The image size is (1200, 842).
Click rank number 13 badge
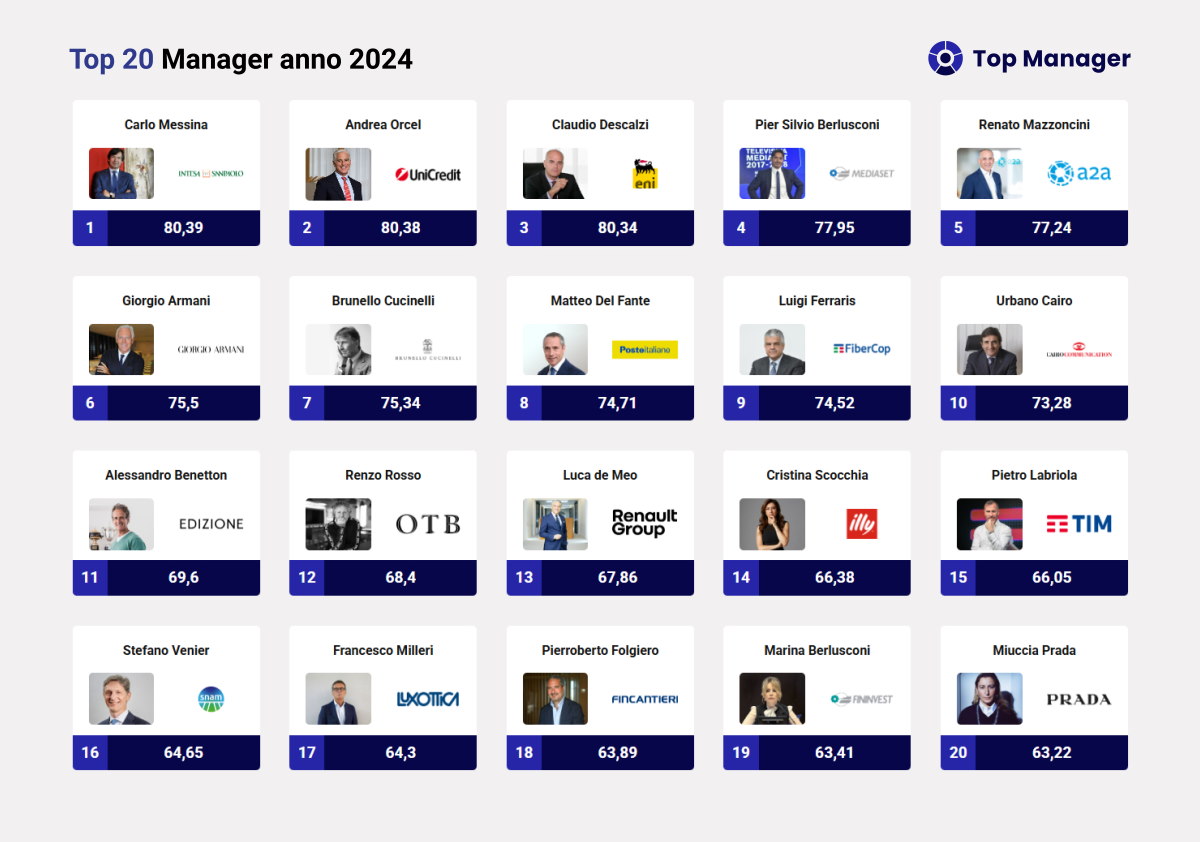click(524, 578)
